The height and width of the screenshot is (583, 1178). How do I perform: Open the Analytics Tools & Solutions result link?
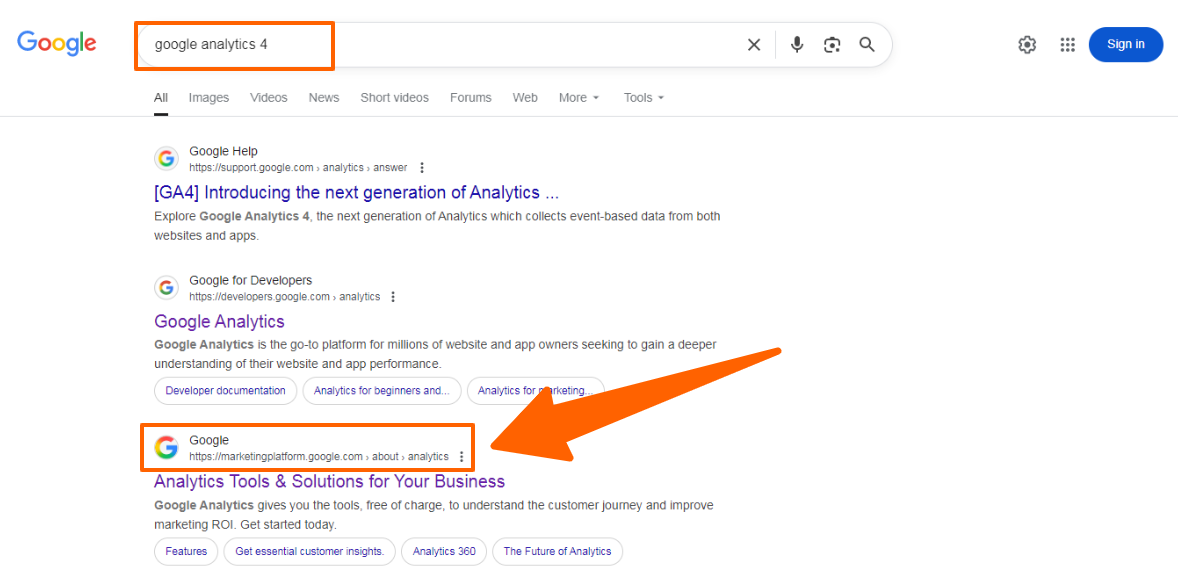(x=329, y=482)
